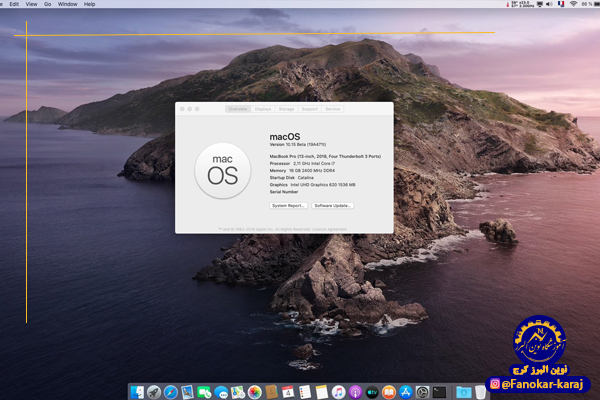Open Terminal icon in dock
Screen dimensions: 600x400
[439, 392]
